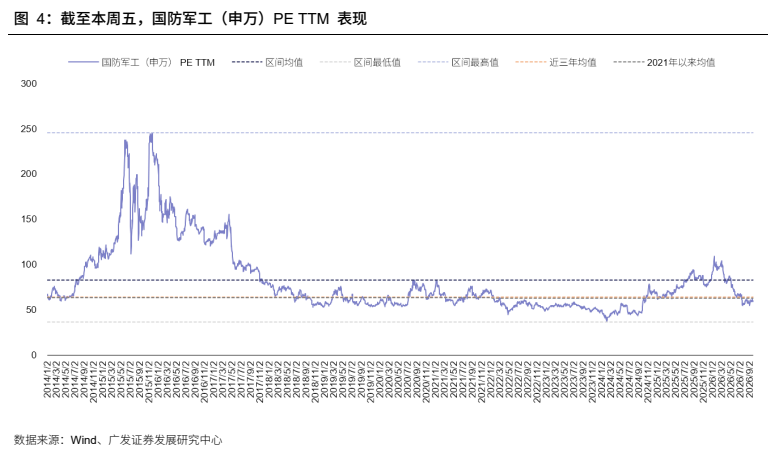This screenshot has width=768, height=459.
Task: Click x-axis date label 2018/11/2
Action: coord(315,382)
